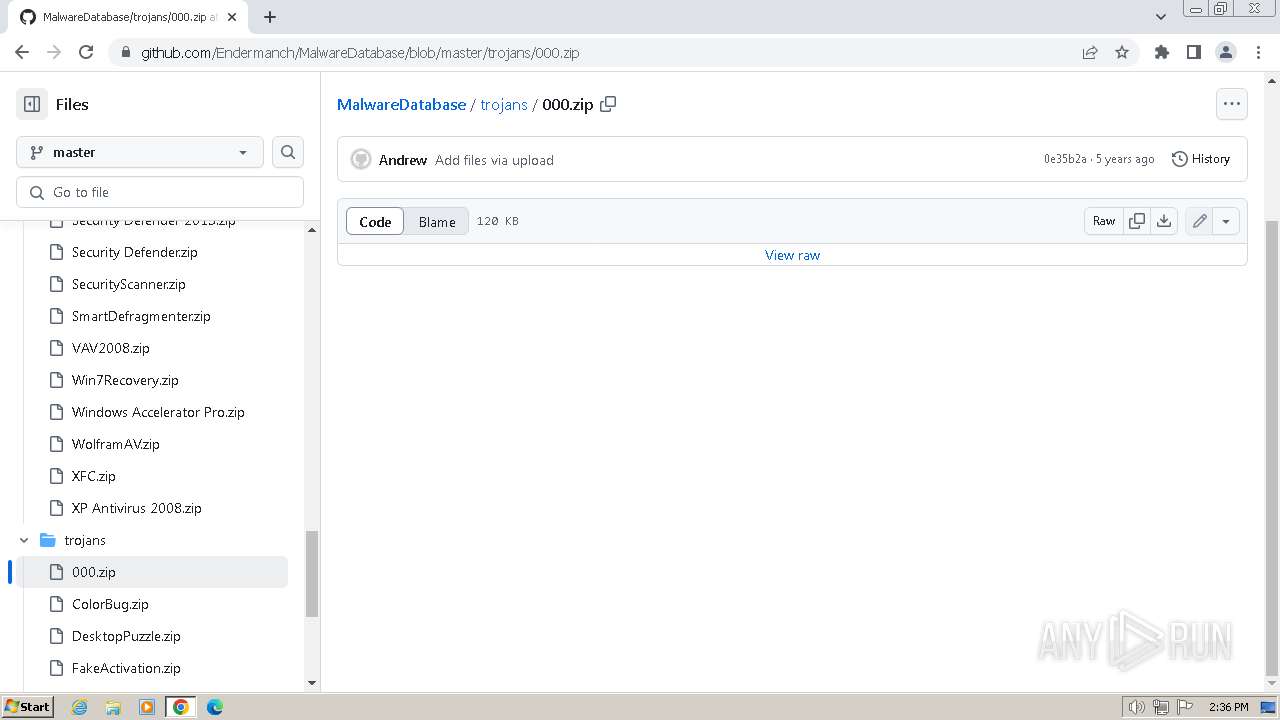Viewport: 1280px width, 720px height.
Task: Open Chrome three-dot menu
Action: coord(1257,52)
